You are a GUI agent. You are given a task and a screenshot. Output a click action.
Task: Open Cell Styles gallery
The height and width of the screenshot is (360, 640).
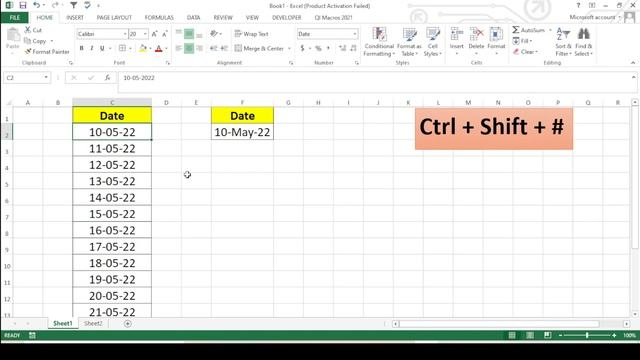[433, 42]
